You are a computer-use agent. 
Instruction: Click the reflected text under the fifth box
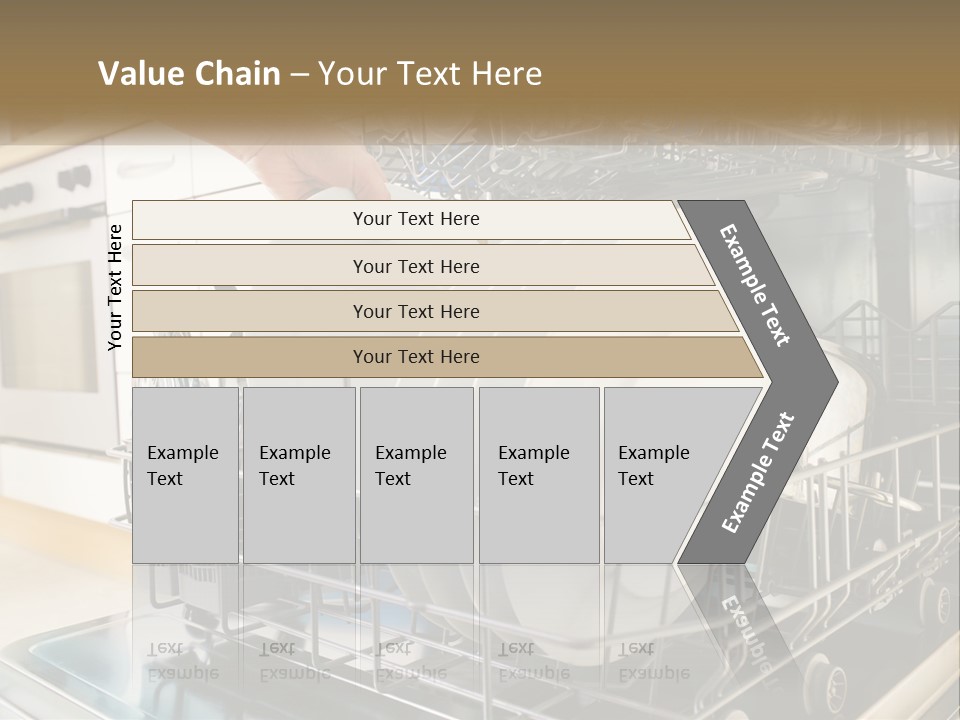pos(654,661)
